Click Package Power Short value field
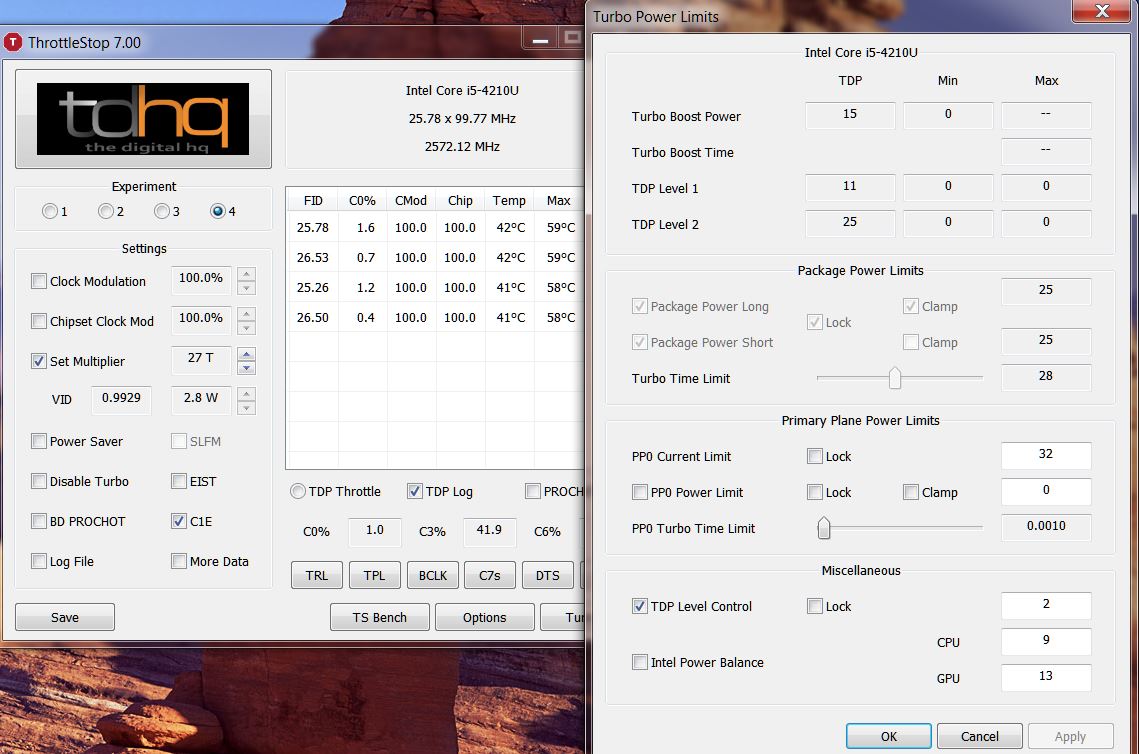 [x=1046, y=341]
